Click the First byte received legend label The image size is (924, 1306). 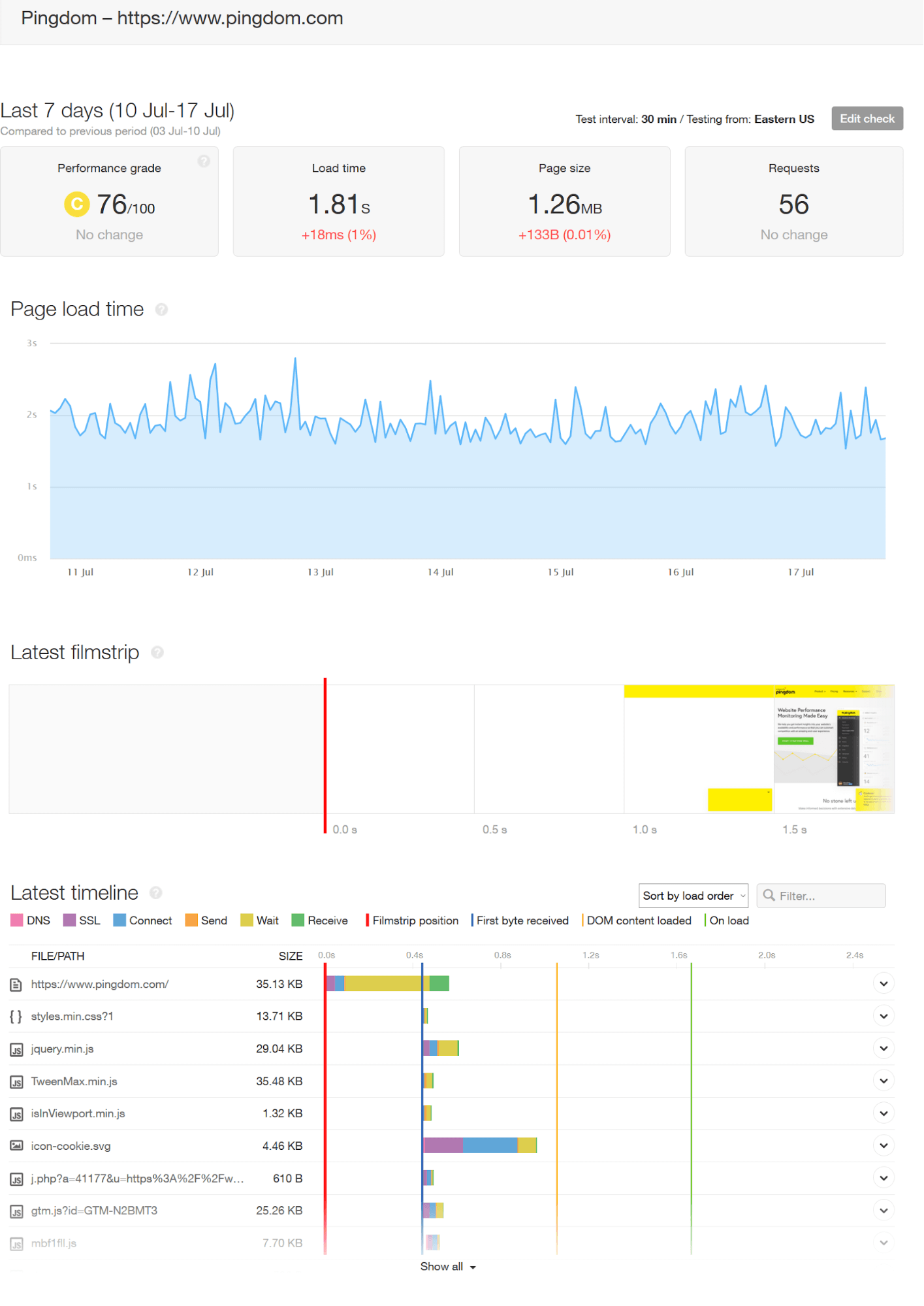point(522,921)
